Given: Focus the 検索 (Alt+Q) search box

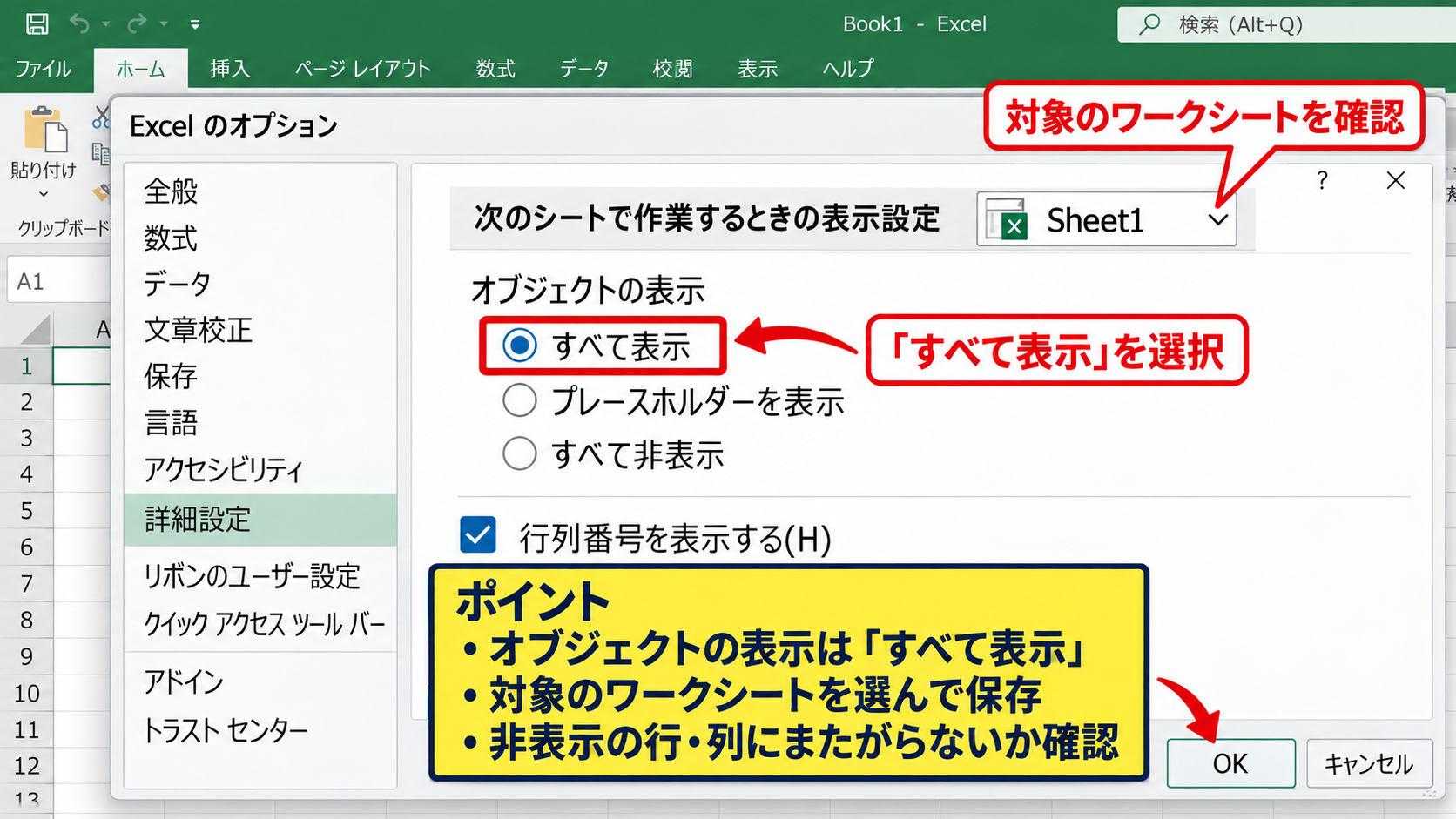Looking at the screenshot, I should point(1286,24).
